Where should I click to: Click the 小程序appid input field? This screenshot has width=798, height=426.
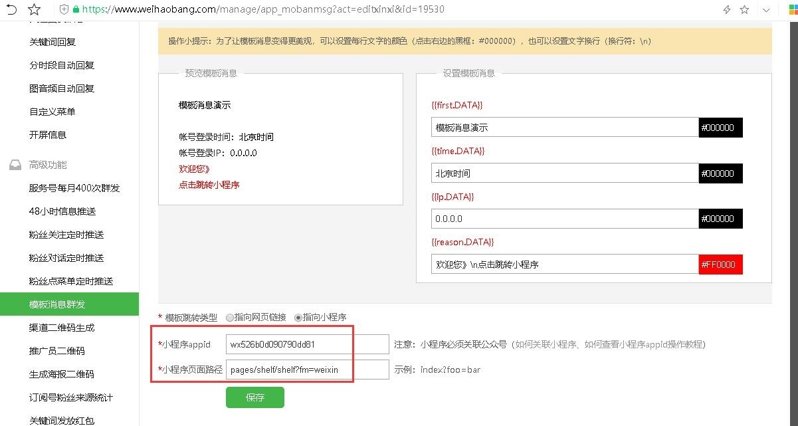click(307, 345)
